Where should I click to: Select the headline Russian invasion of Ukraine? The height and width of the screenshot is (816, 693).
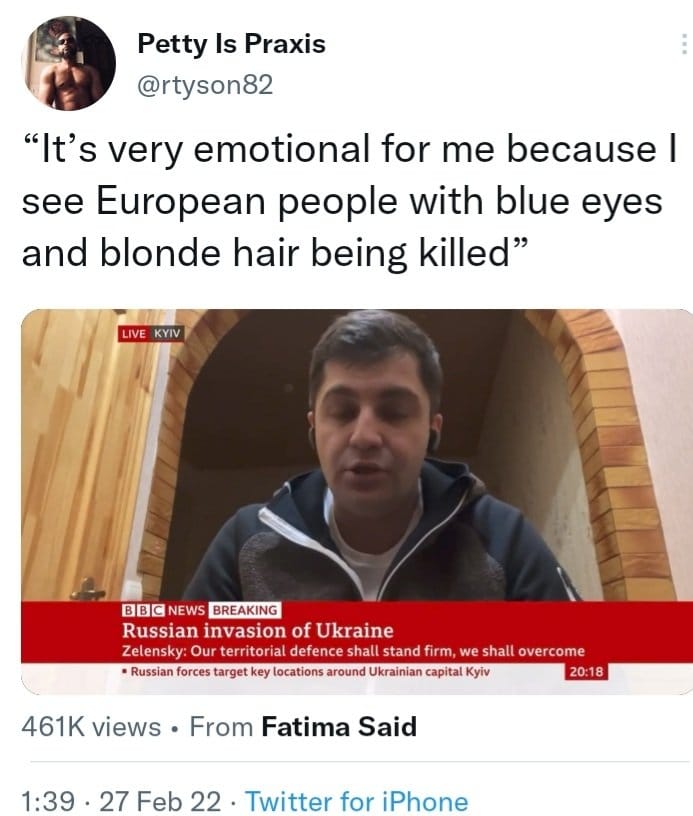tap(258, 630)
